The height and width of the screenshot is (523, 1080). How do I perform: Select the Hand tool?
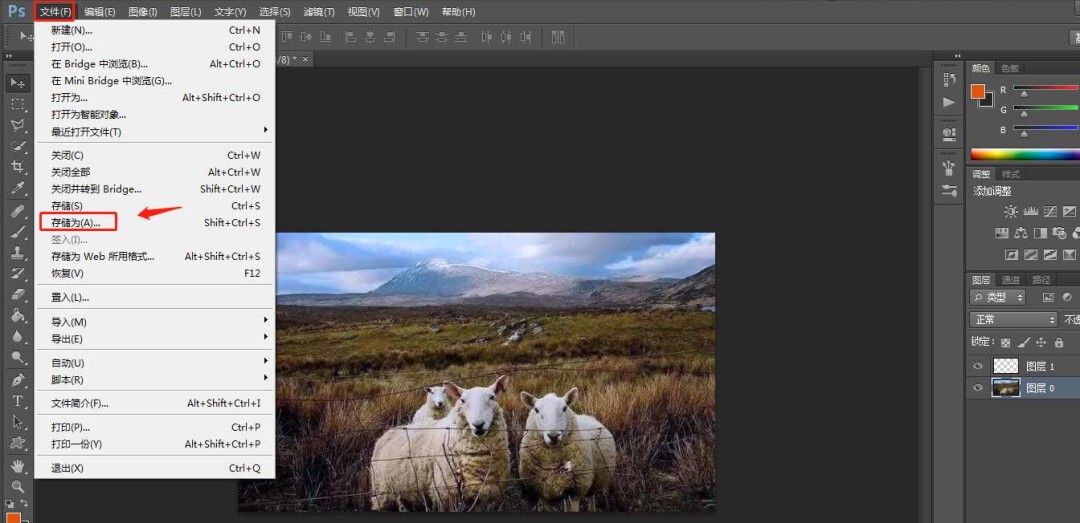(x=17, y=466)
